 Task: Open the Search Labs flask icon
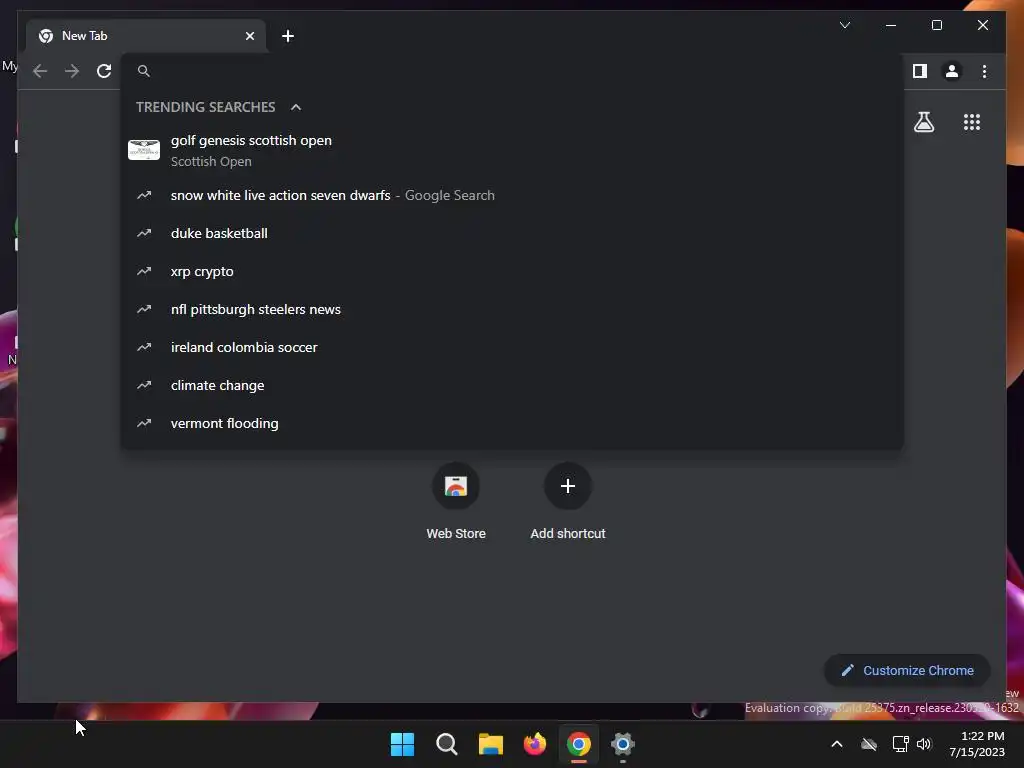pyautogui.click(x=923, y=122)
